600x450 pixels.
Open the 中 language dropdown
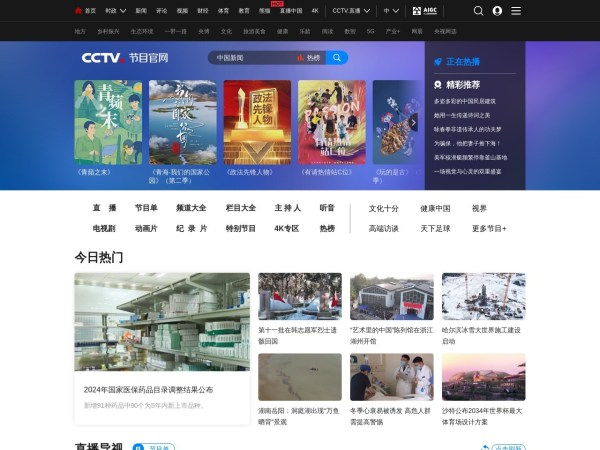click(389, 11)
